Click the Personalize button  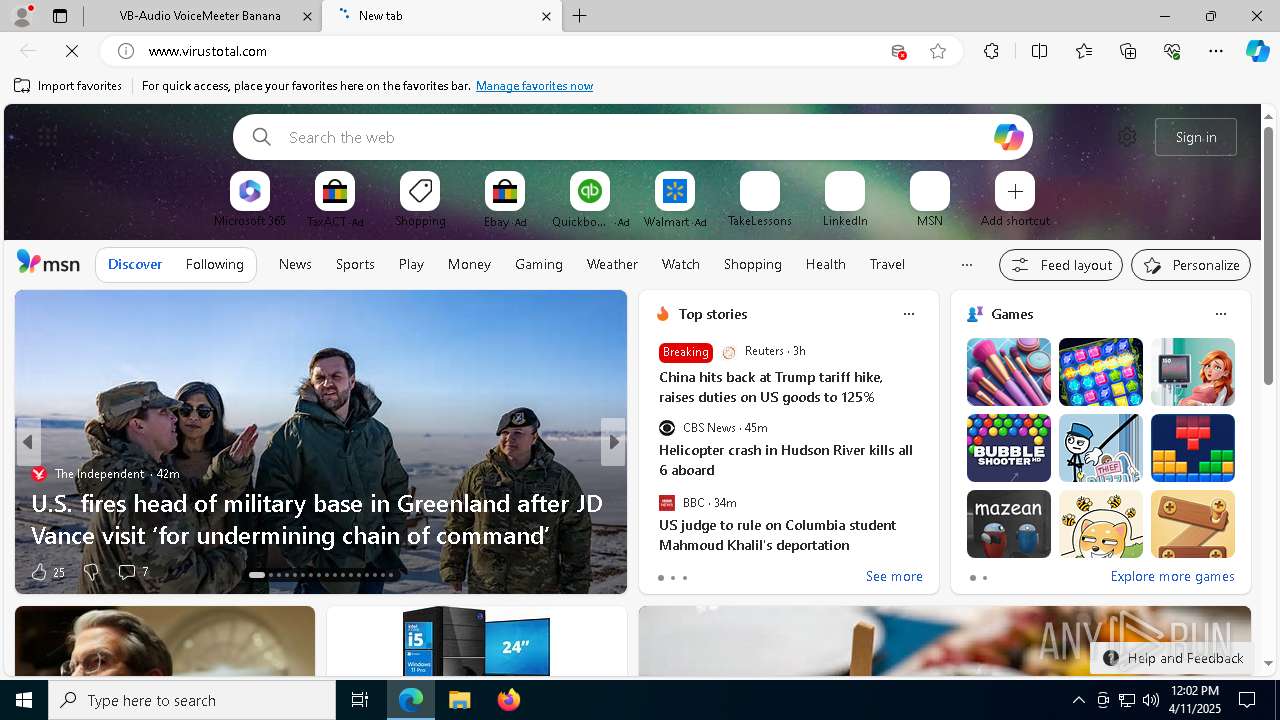(1191, 265)
